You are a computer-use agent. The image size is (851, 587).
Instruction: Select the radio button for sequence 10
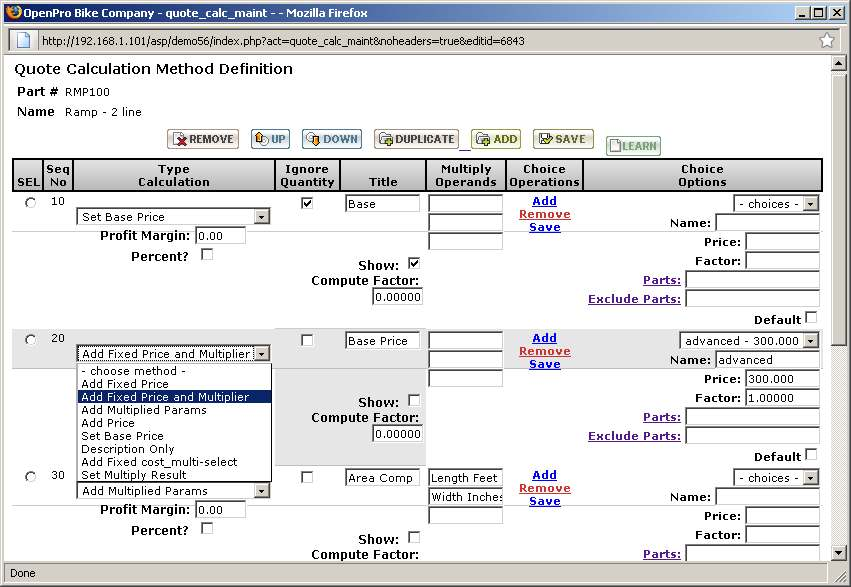click(30, 203)
